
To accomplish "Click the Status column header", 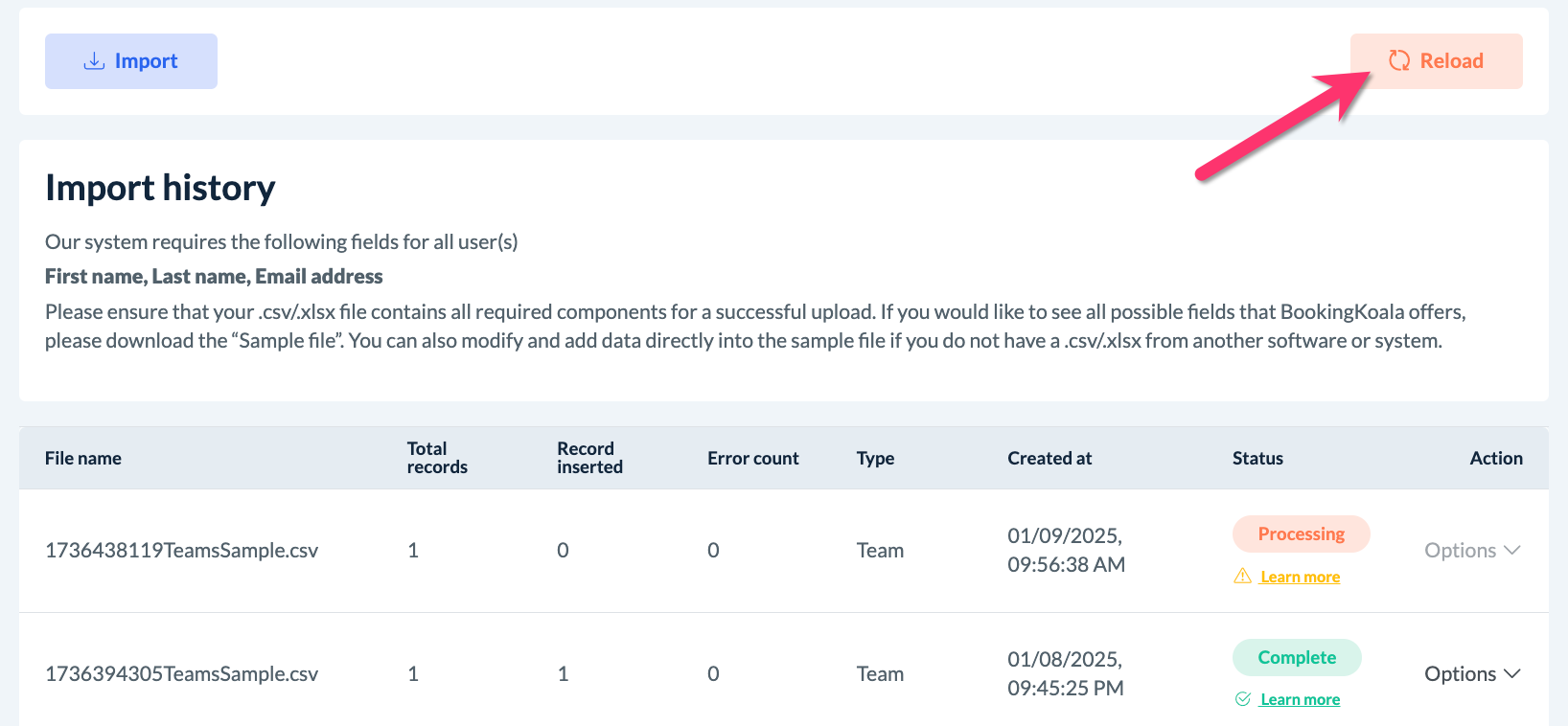I will [x=1257, y=458].
